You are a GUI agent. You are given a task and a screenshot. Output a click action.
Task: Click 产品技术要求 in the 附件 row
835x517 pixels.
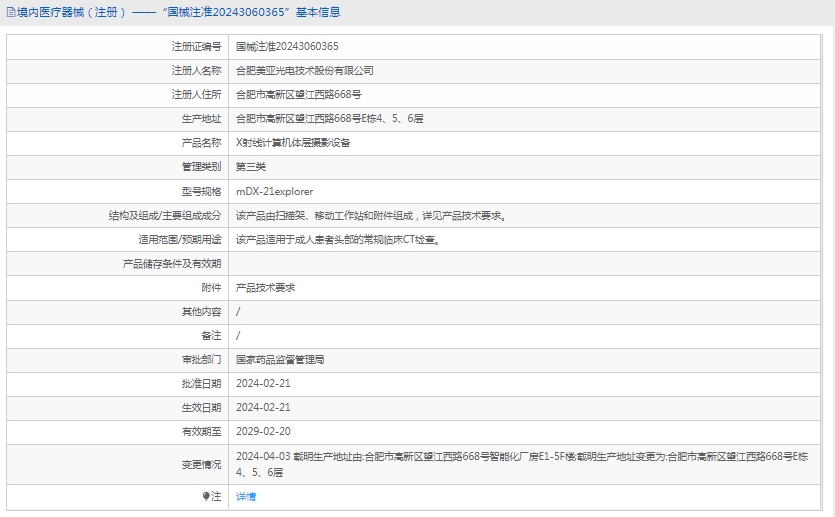click(x=265, y=288)
